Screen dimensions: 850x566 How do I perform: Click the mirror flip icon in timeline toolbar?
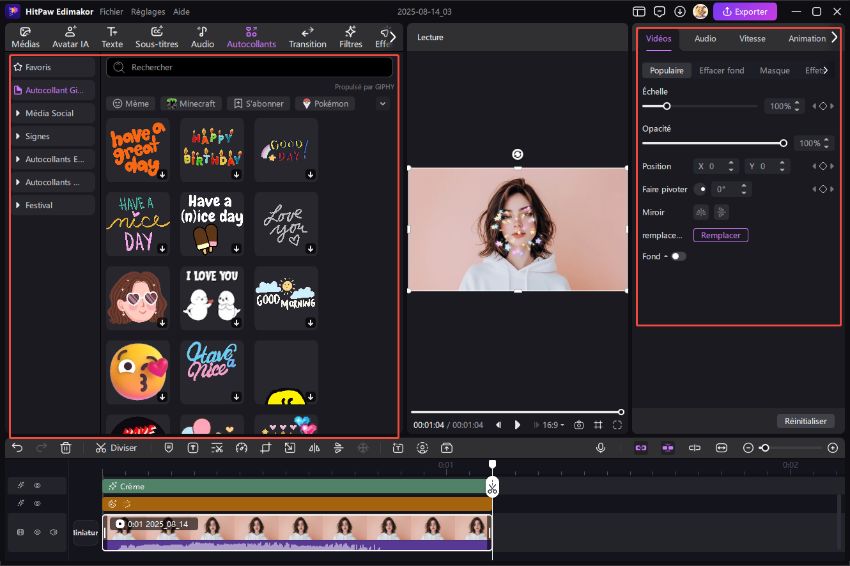(314, 448)
